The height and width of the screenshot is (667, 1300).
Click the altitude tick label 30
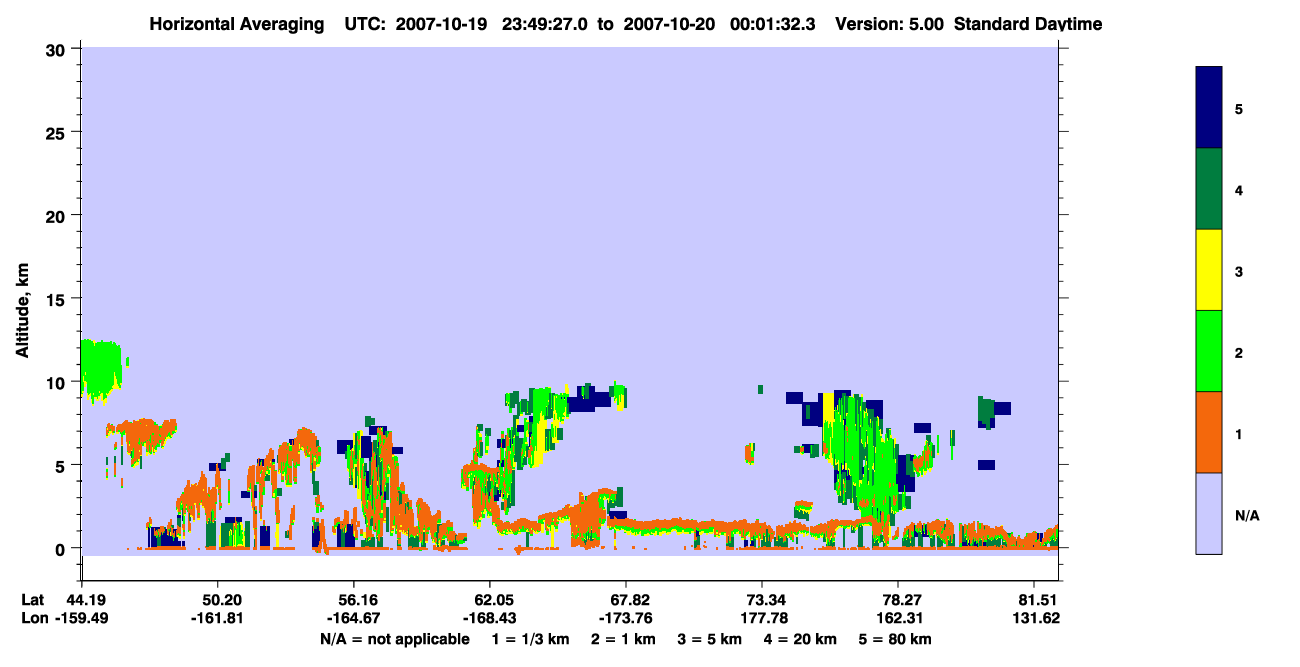(x=56, y=50)
